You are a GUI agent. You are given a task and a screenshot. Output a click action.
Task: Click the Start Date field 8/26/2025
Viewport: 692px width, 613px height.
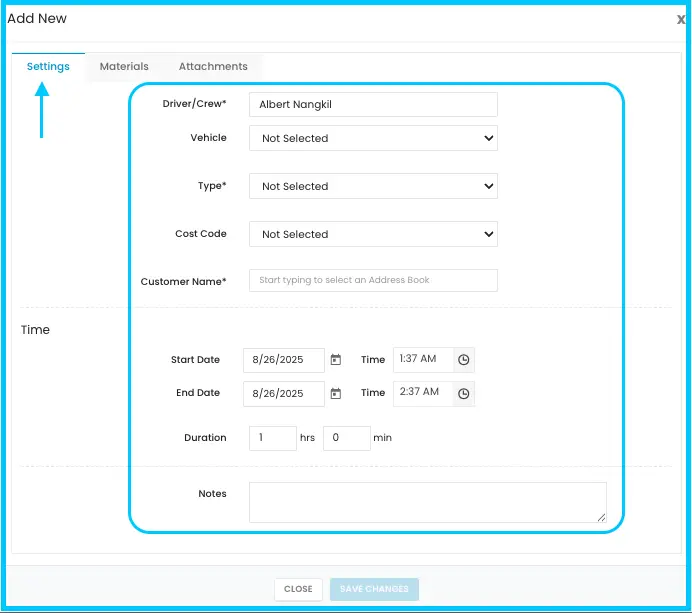[x=284, y=360]
